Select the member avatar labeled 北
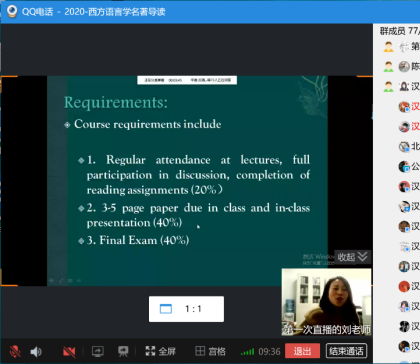Image resolution: width=420 pixels, height=364 pixels. click(404, 147)
